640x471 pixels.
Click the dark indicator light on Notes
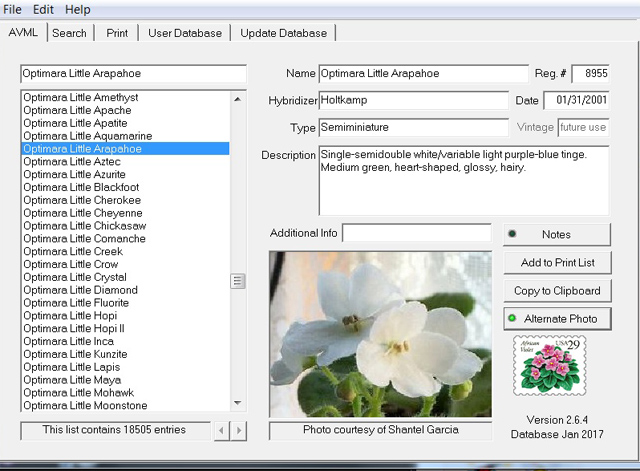click(x=512, y=234)
